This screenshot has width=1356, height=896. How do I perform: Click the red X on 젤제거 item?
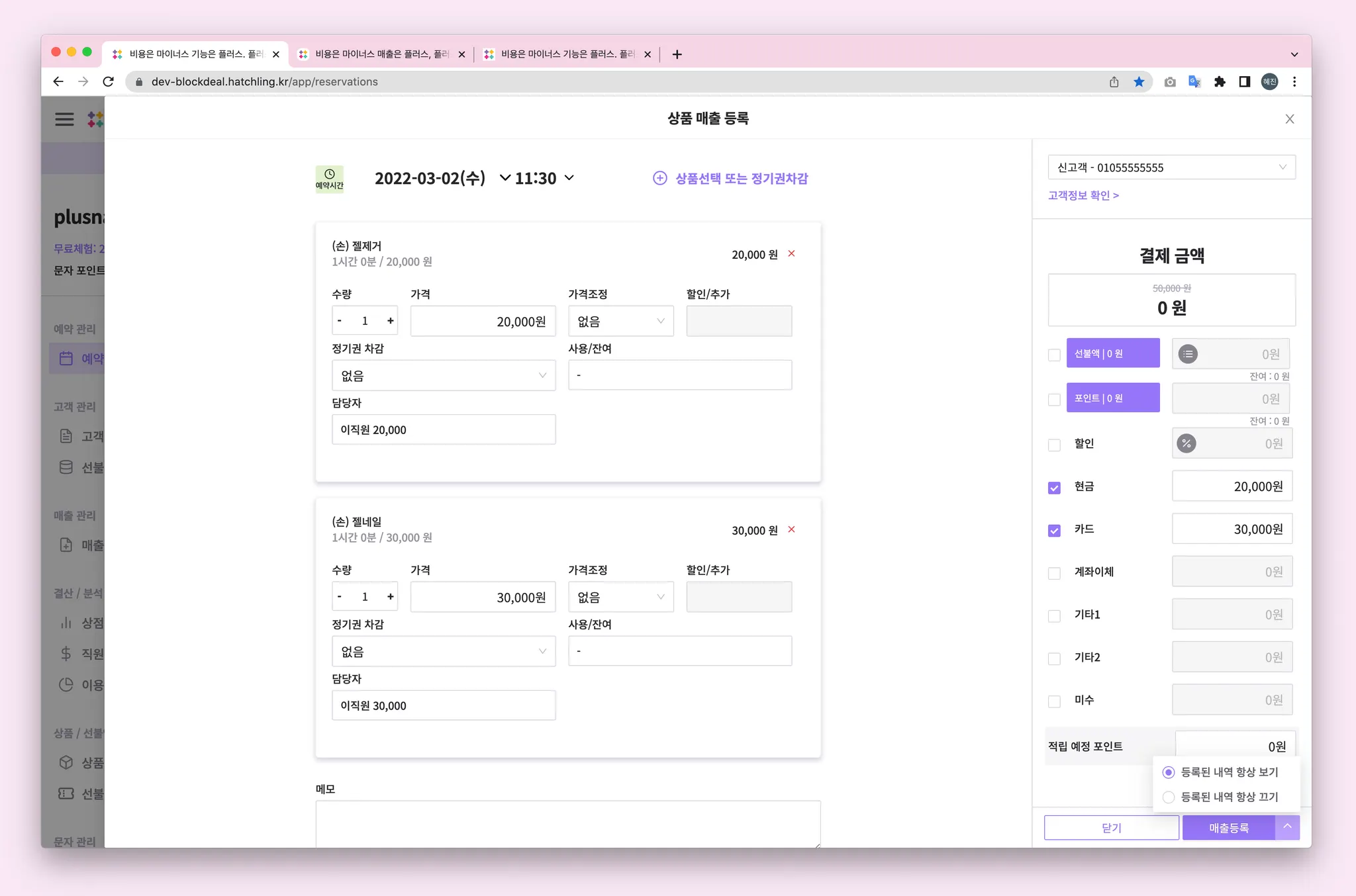pos(791,254)
